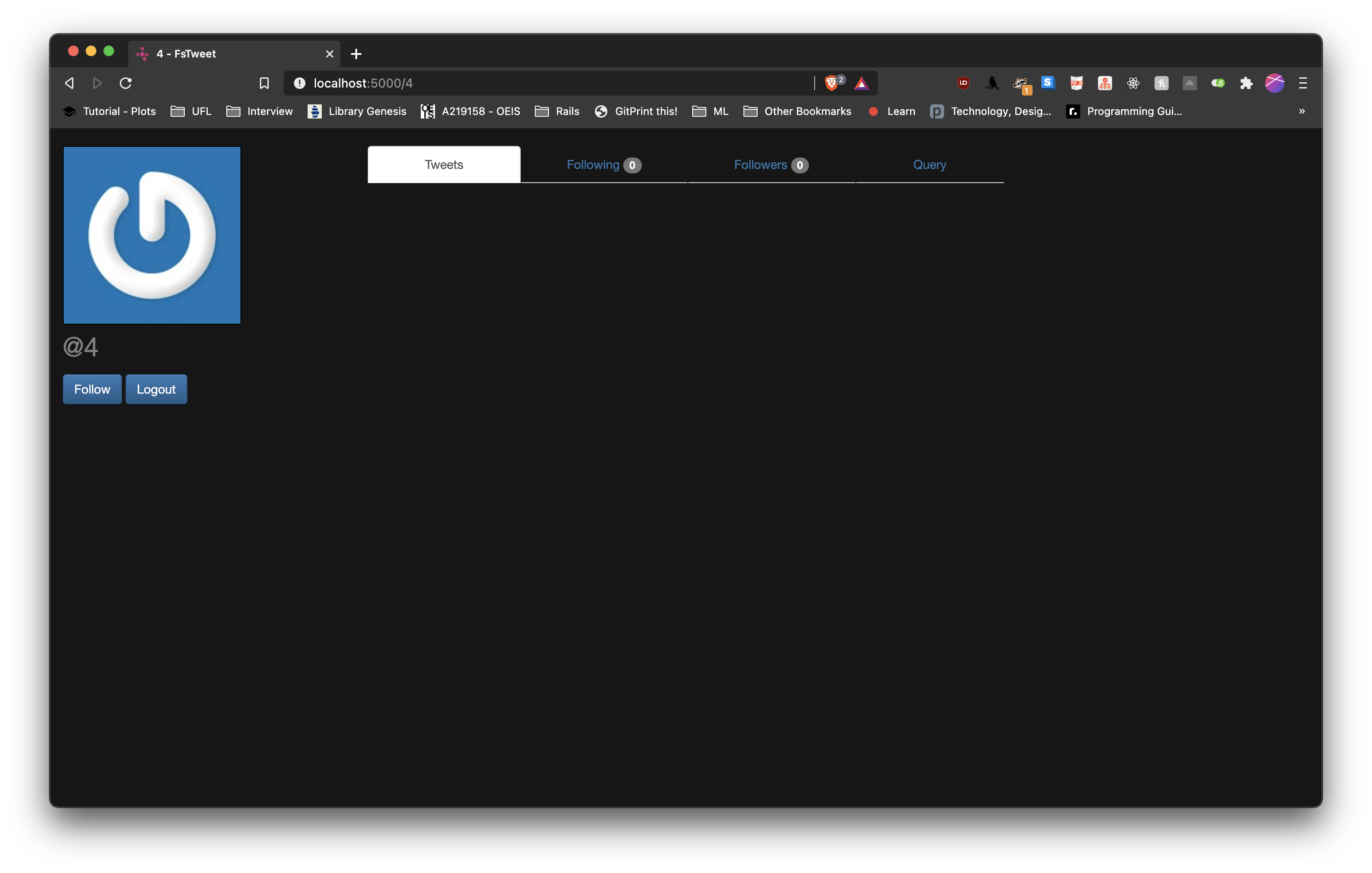Expand the hidden bookmarks overflow chevron
This screenshot has height=873, width=1372.
click(x=1301, y=111)
